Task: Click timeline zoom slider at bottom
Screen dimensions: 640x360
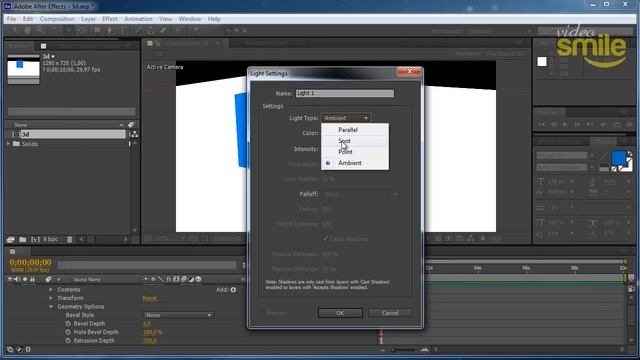Action: click(x=402, y=350)
